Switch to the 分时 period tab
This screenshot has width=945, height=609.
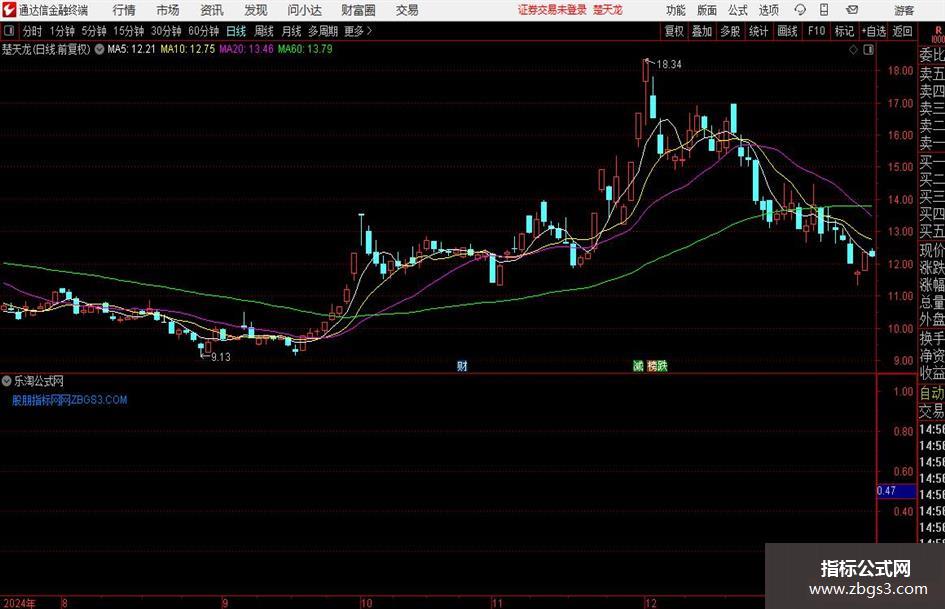(x=33, y=31)
